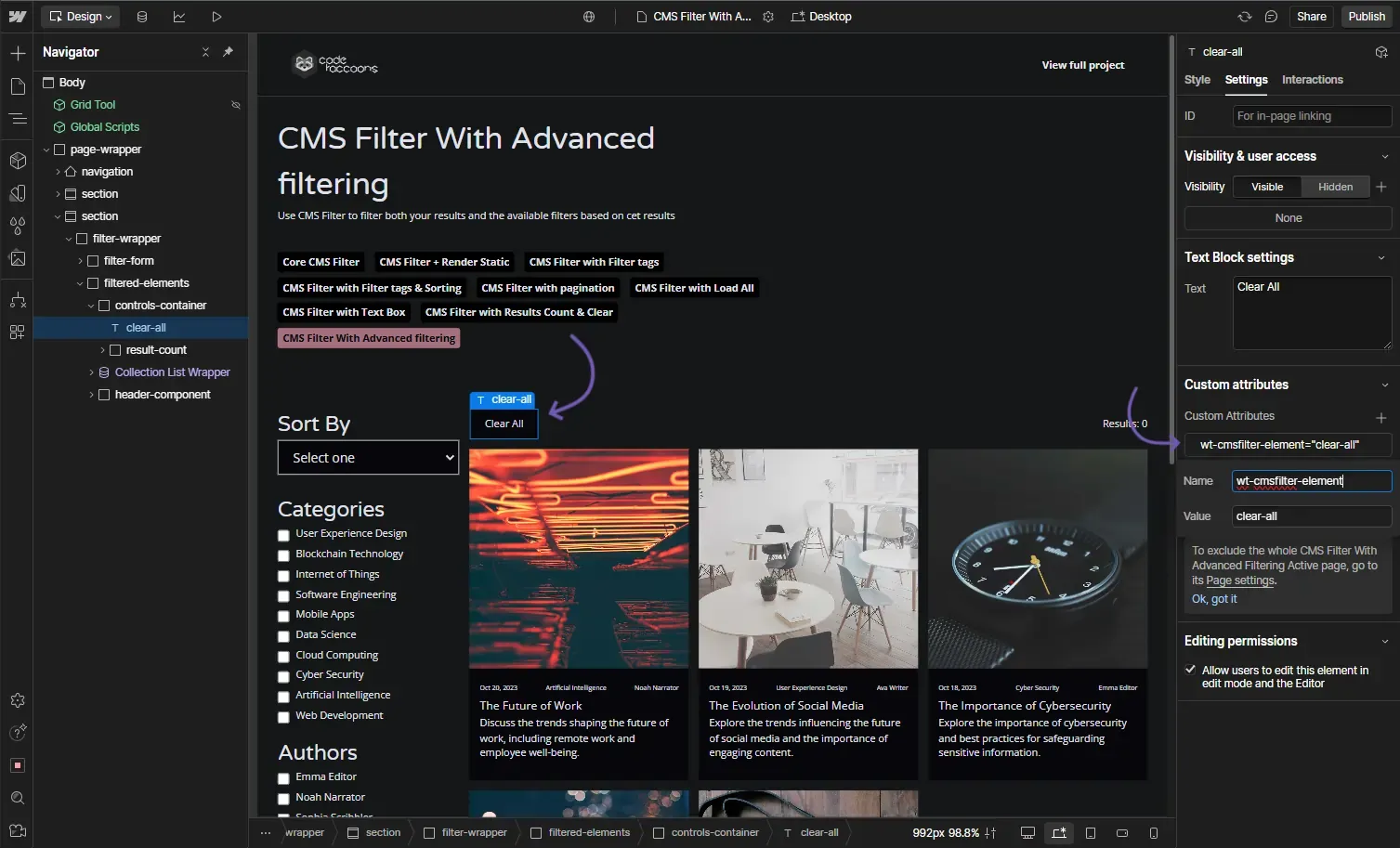Open the Assets panel icon

tap(18, 258)
